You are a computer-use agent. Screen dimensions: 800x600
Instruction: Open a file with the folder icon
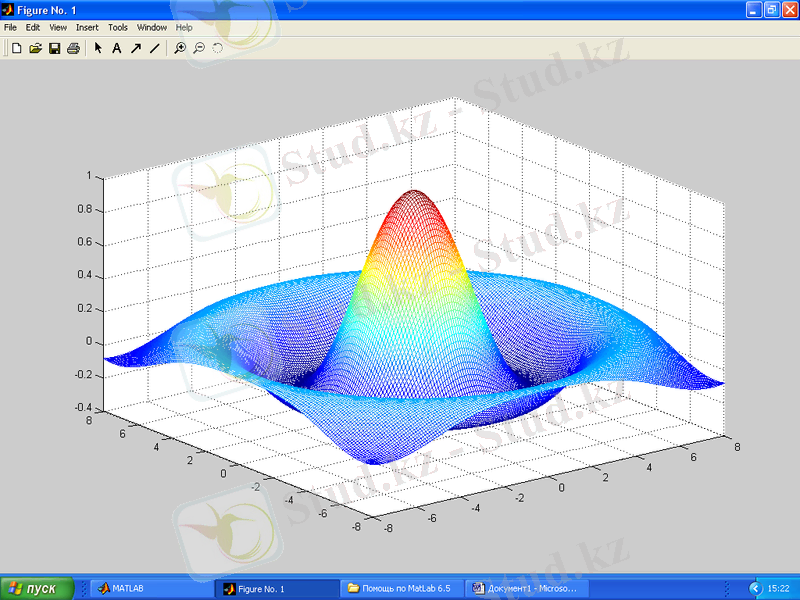pyautogui.click(x=35, y=47)
